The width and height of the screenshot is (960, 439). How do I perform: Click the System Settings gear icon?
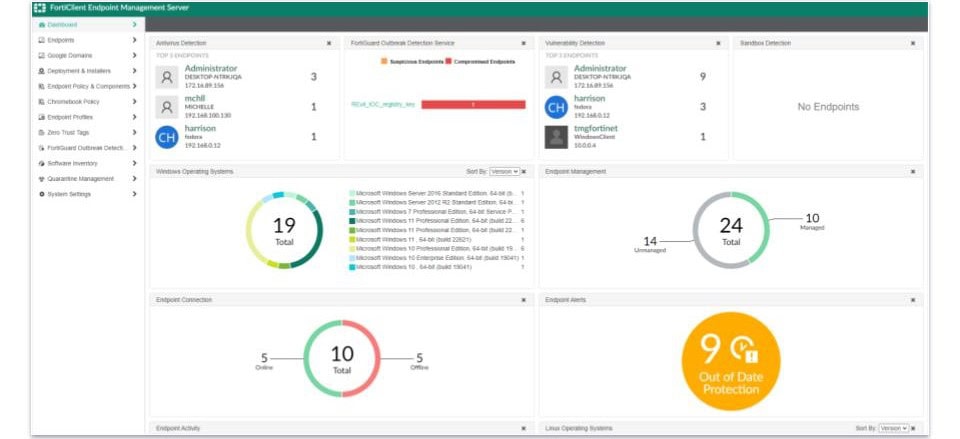coord(42,194)
